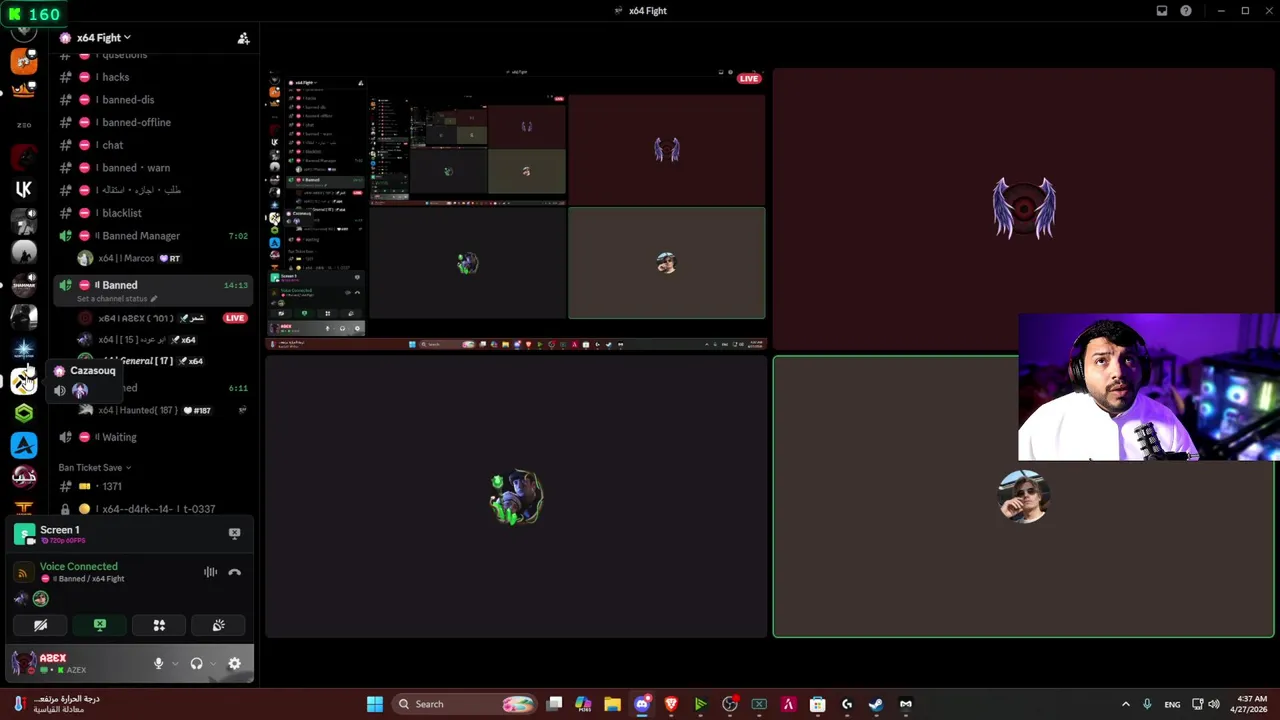Click the orange crown server icon
Image resolution: width=1280 pixels, height=720 pixels.
24,92
